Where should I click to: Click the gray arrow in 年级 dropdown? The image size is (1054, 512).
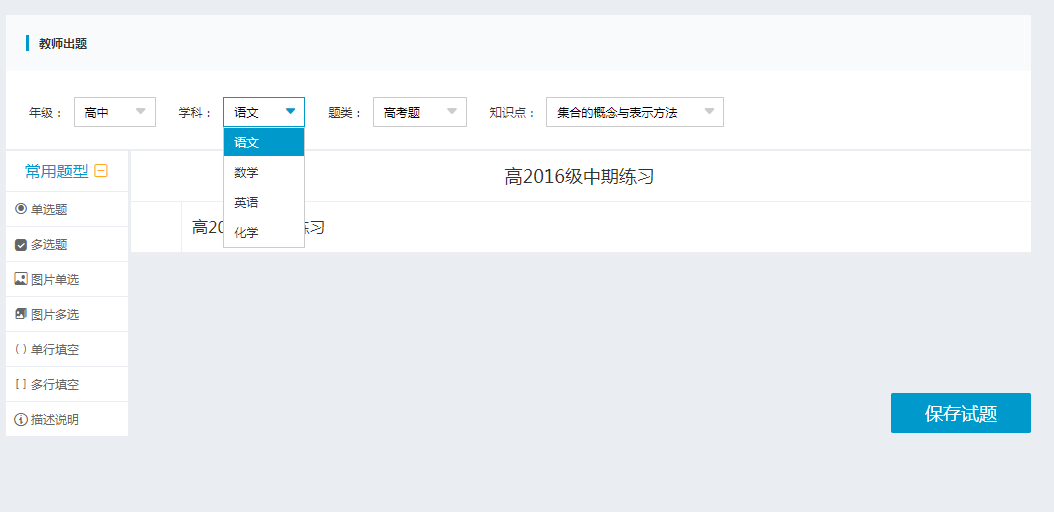click(x=140, y=112)
